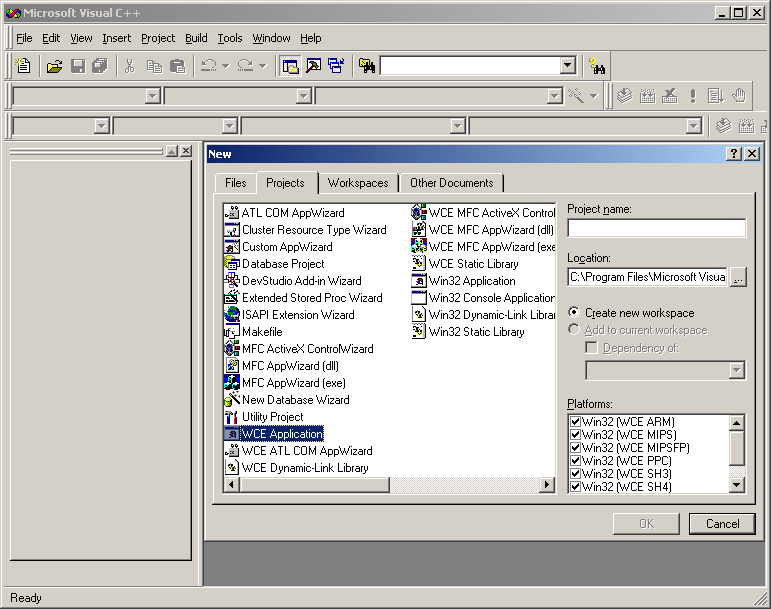Image resolution: width=771 pixels, height=609 pixels.
Task: Switch to the Files tab
Action: click(x=235, y=183)
